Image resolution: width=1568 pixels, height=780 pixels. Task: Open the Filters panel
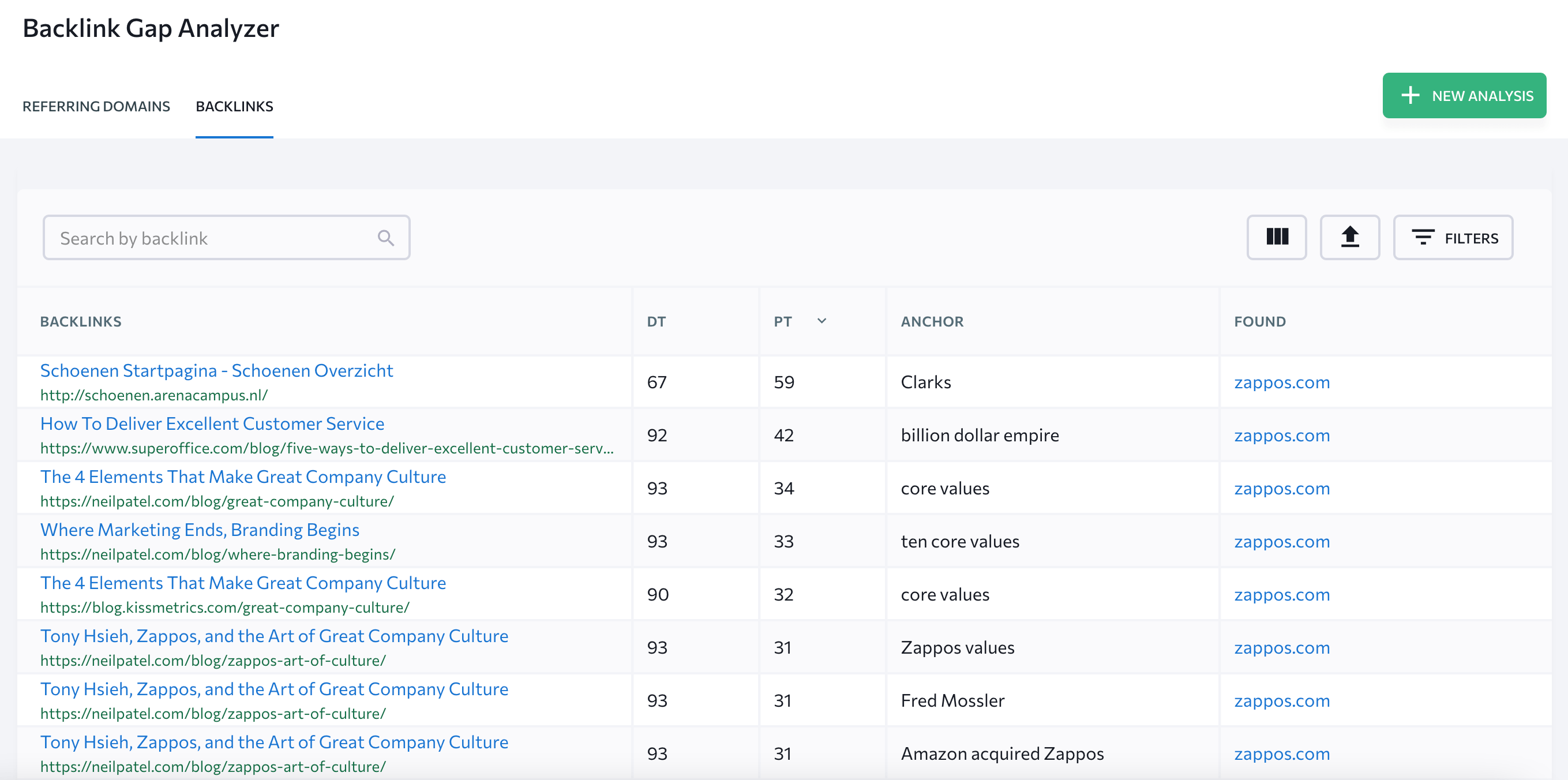tap(1453, 238)
